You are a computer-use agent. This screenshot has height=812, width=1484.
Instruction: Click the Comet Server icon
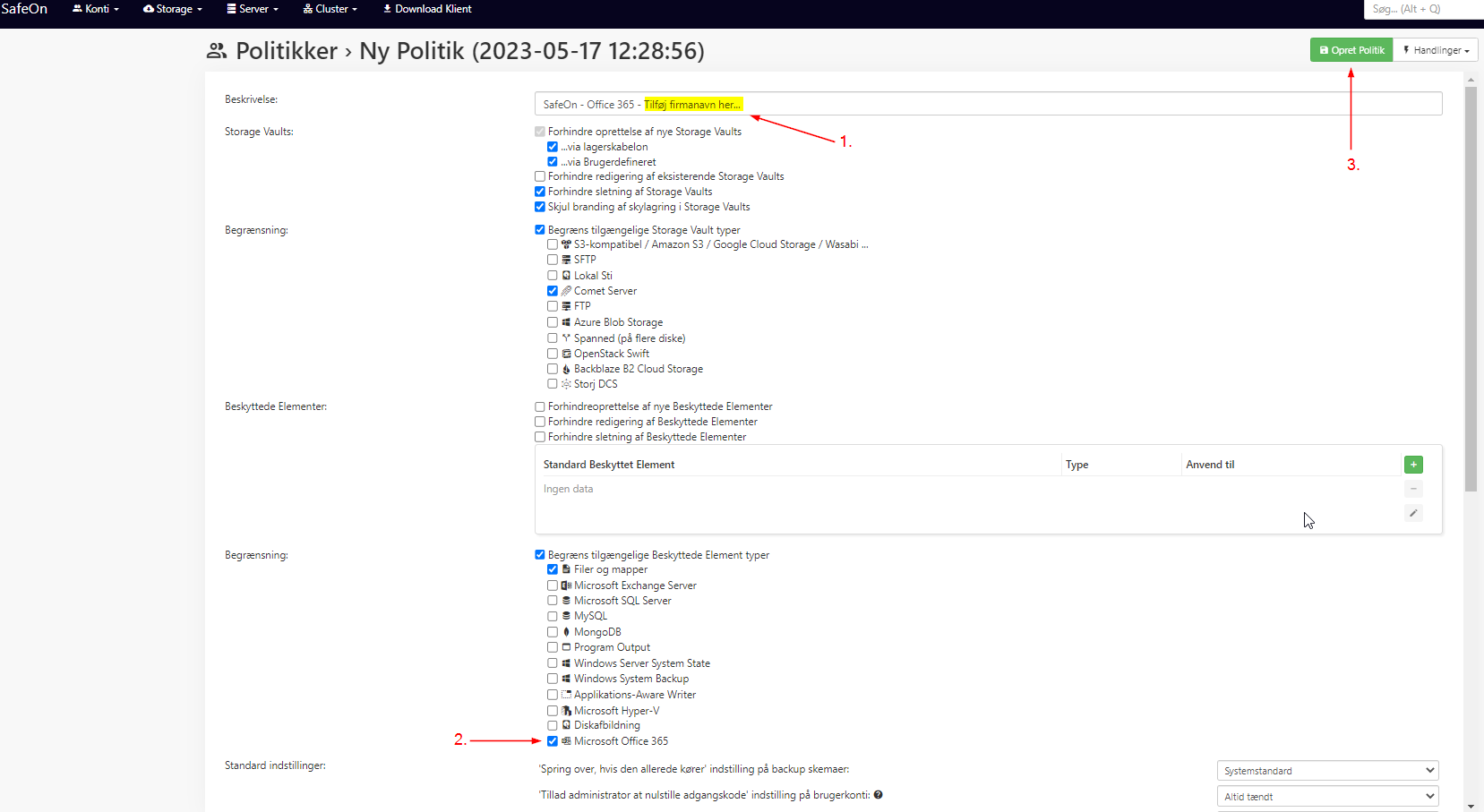[x=566, y=291]
